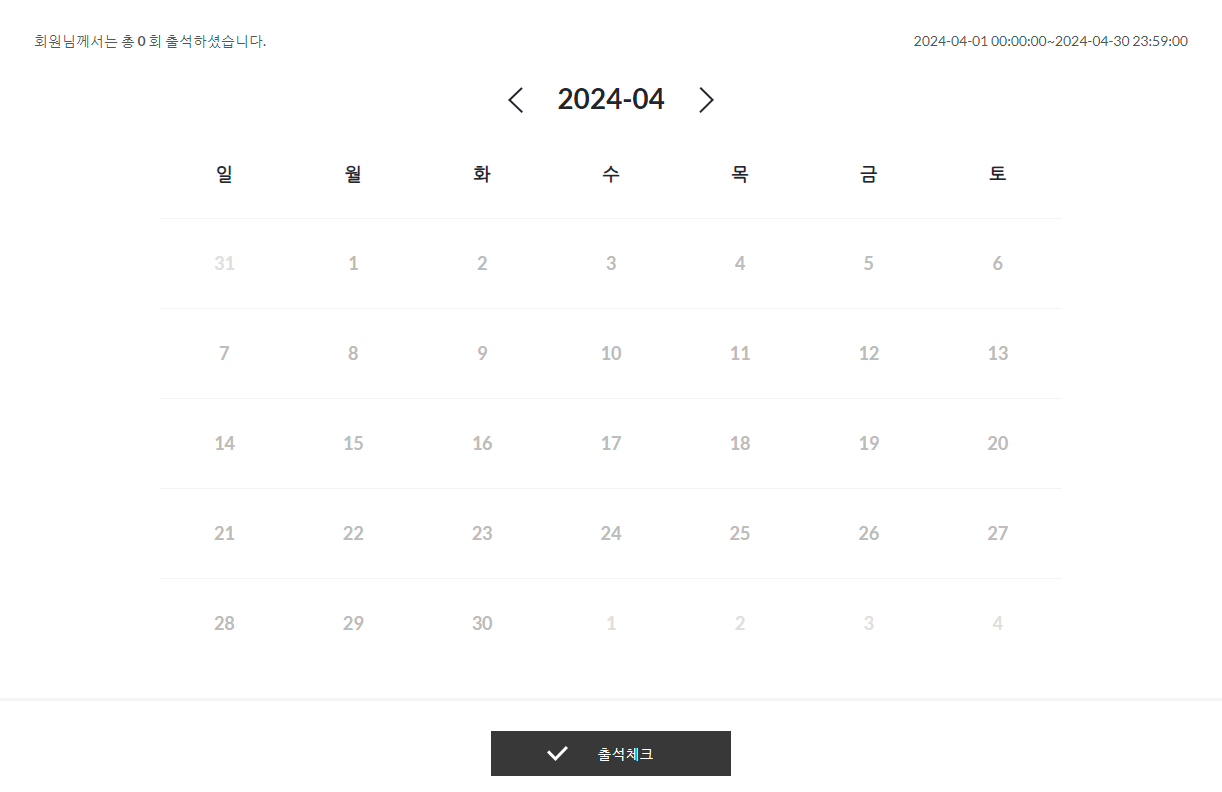Click calendar date 6
The height and width of the screenshot is (792, 1222).
click(998, 264)
